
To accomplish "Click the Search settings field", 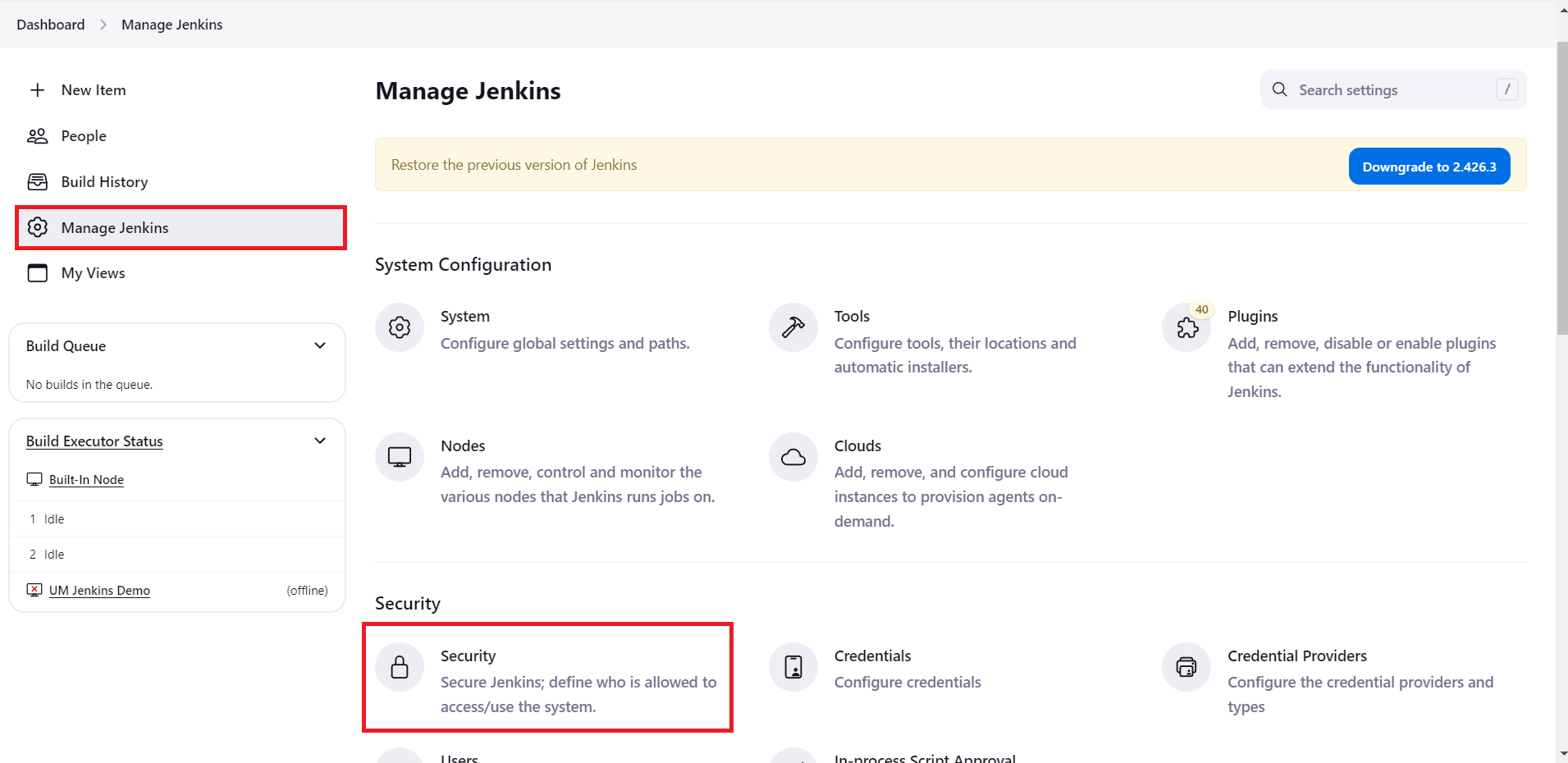I will coord(1393,89).
